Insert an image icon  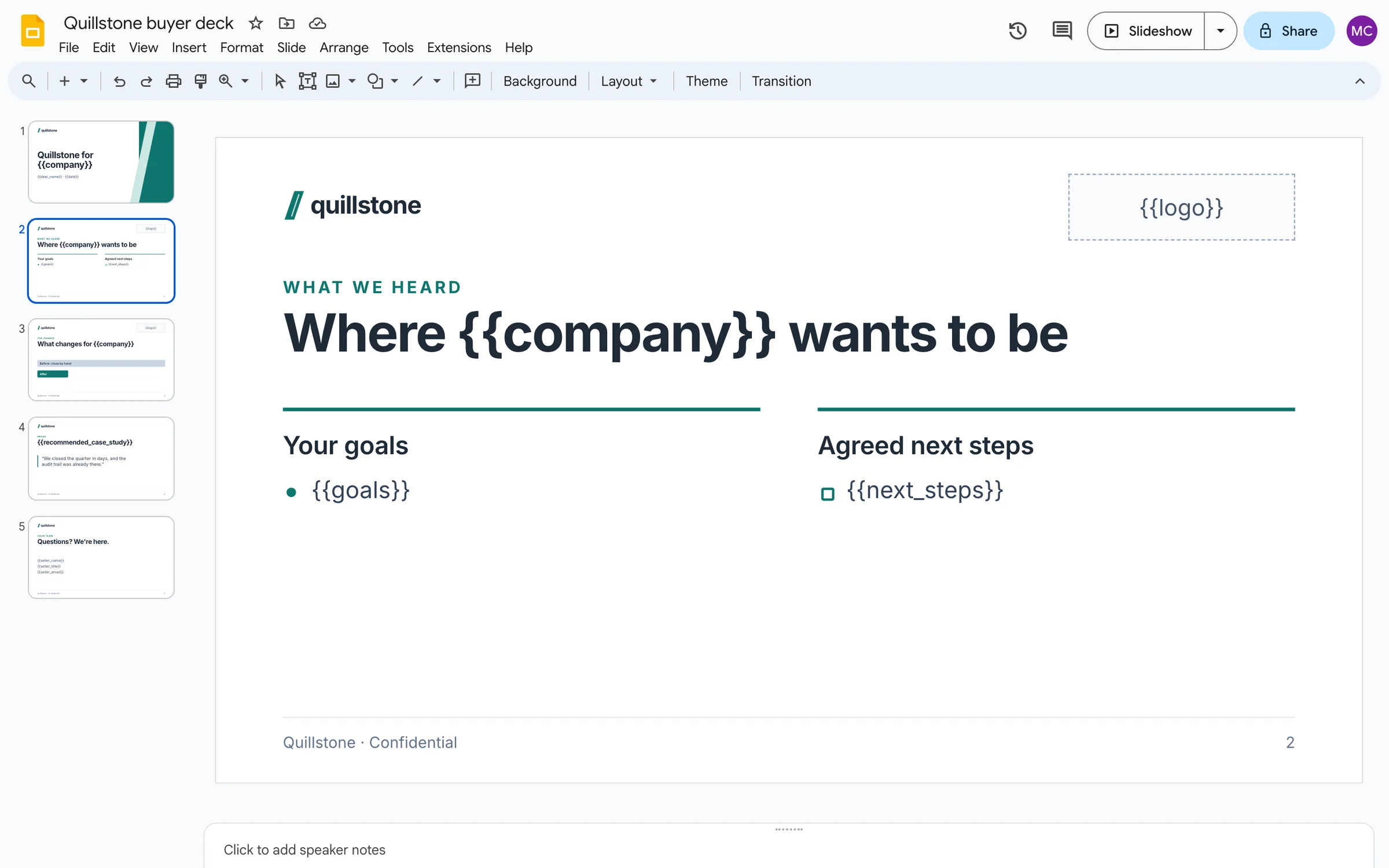333,81
